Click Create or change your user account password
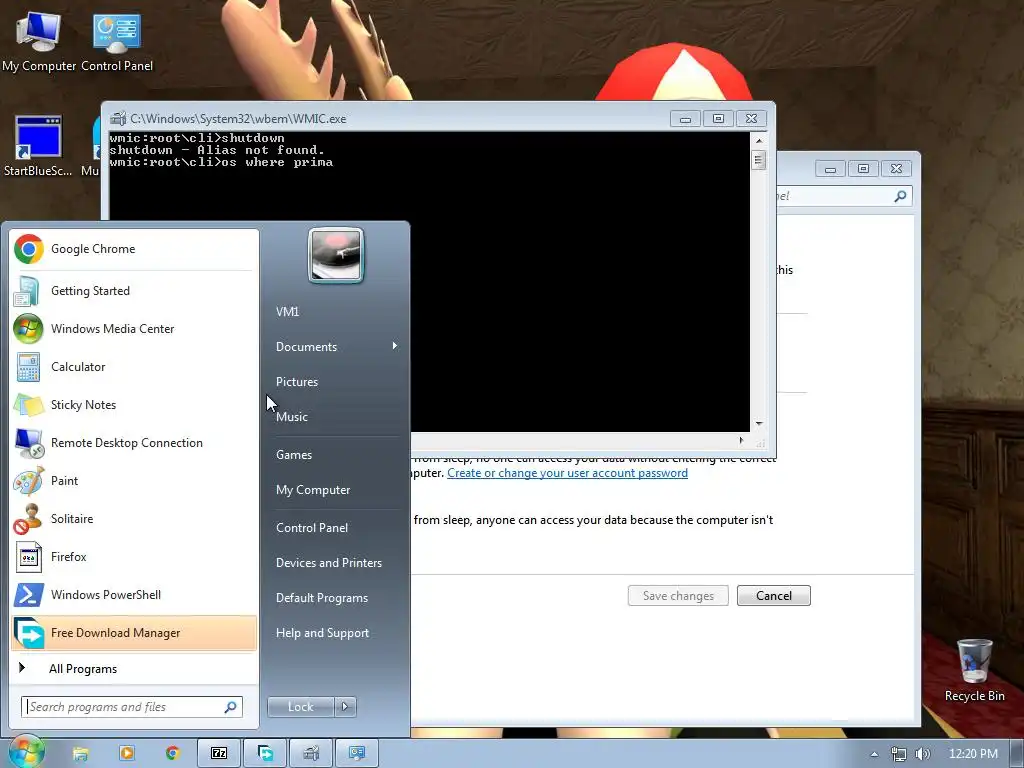The width and height of the screenshot is (1024, 768). click(x=567, y=473)
